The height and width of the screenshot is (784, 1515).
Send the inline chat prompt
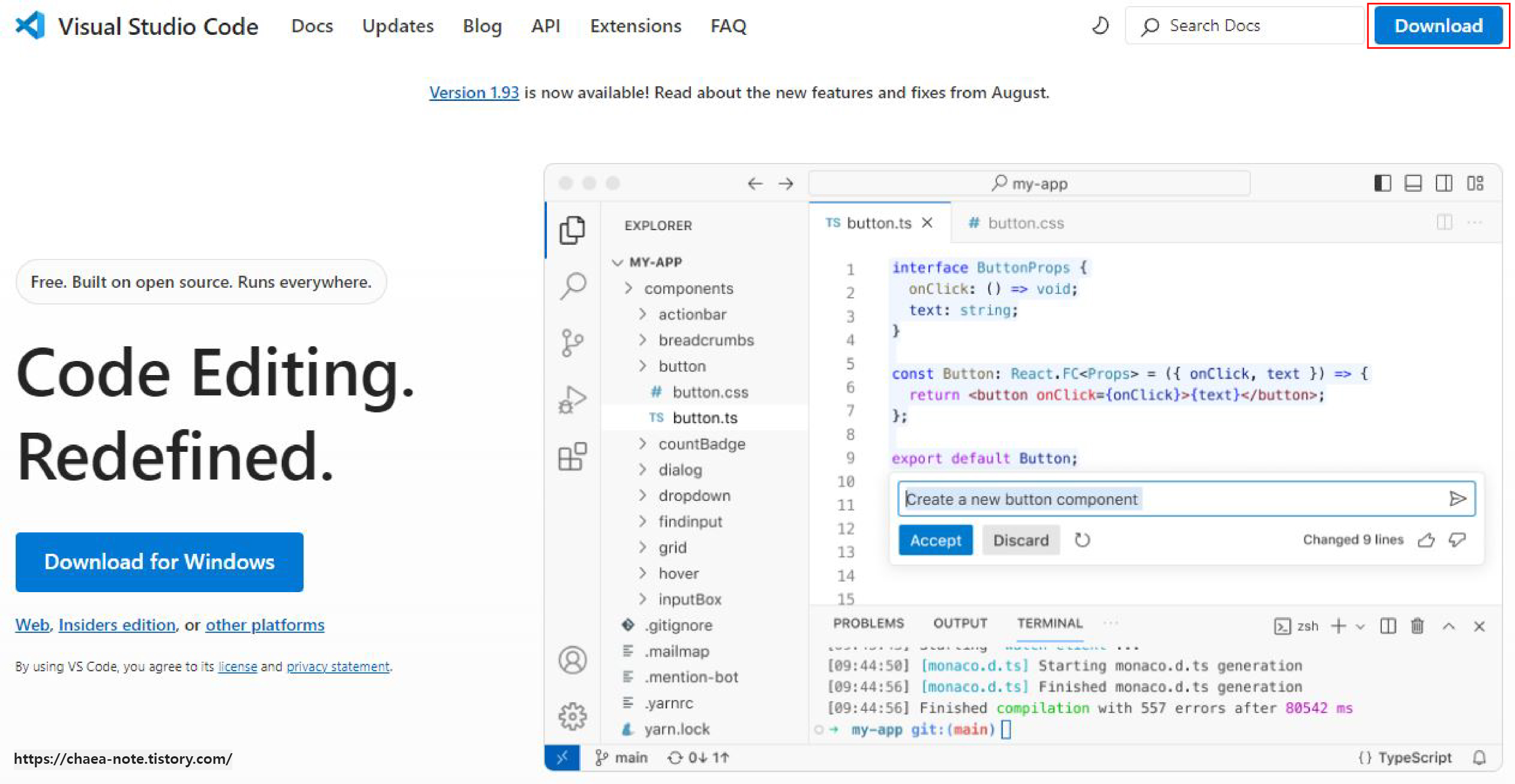pyautogui.click(x=1457, y=499)
